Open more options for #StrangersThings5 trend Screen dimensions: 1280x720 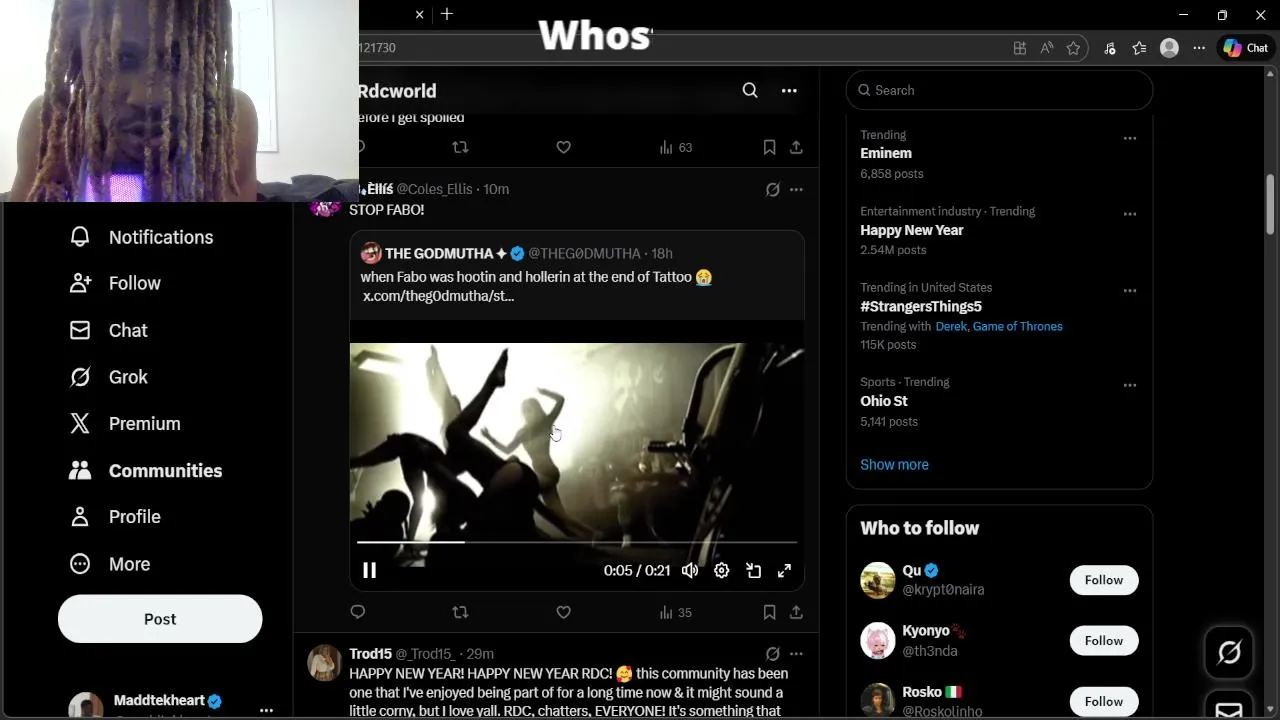[1129, 291]
